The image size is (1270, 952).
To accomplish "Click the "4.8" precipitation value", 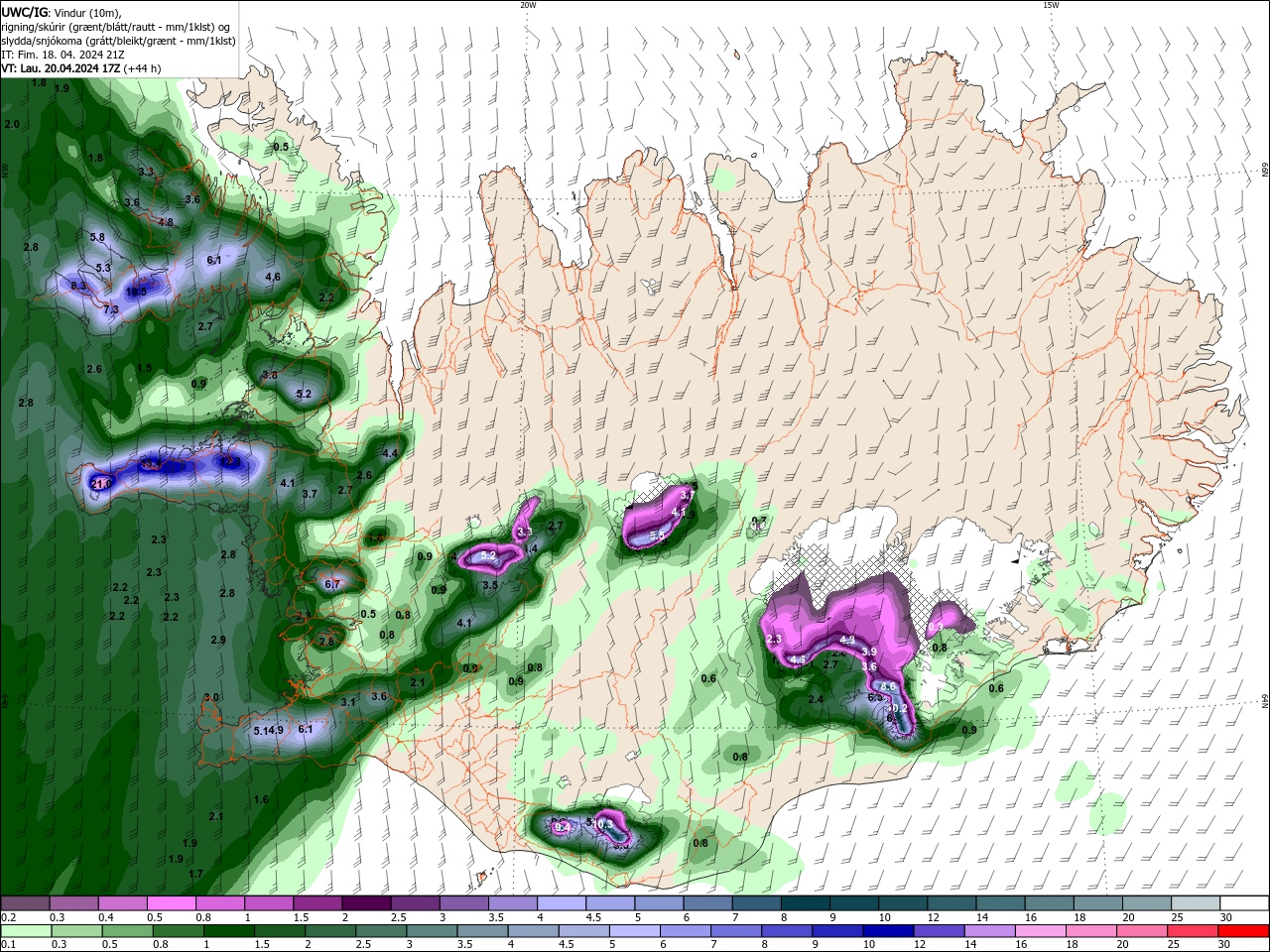I will pos(166,222).
